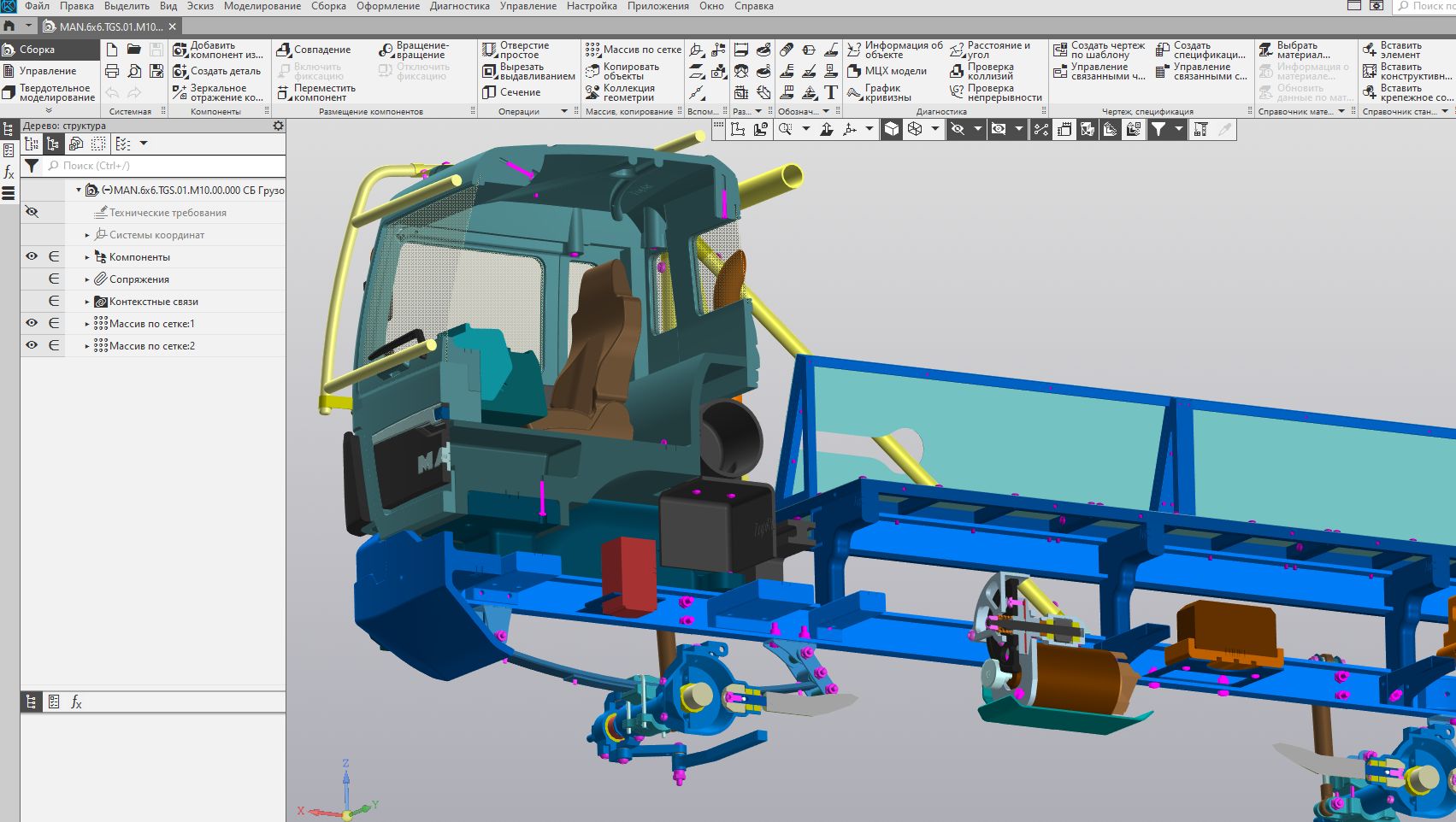Image resolution: width=1456 pixels, height=822 pixels.
Task: Toggle visibility of 'Массив по сетке:1'
Action: (x=32, y=323)
